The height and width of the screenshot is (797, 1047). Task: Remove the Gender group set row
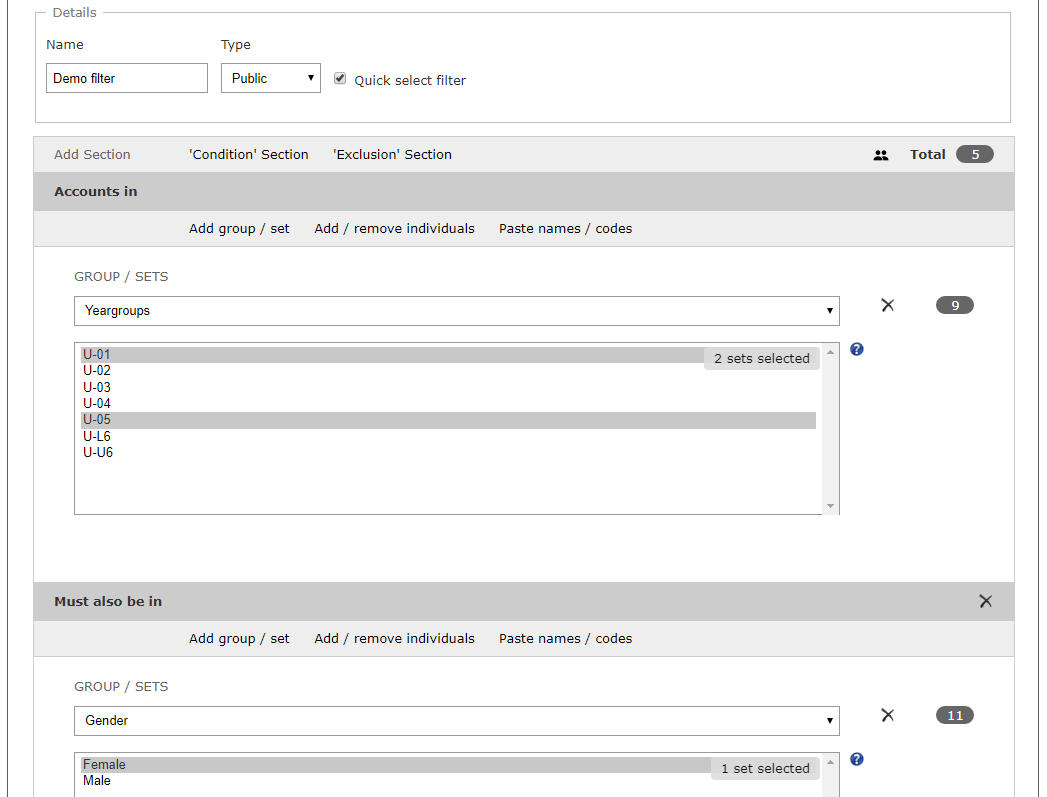(887, 715)
